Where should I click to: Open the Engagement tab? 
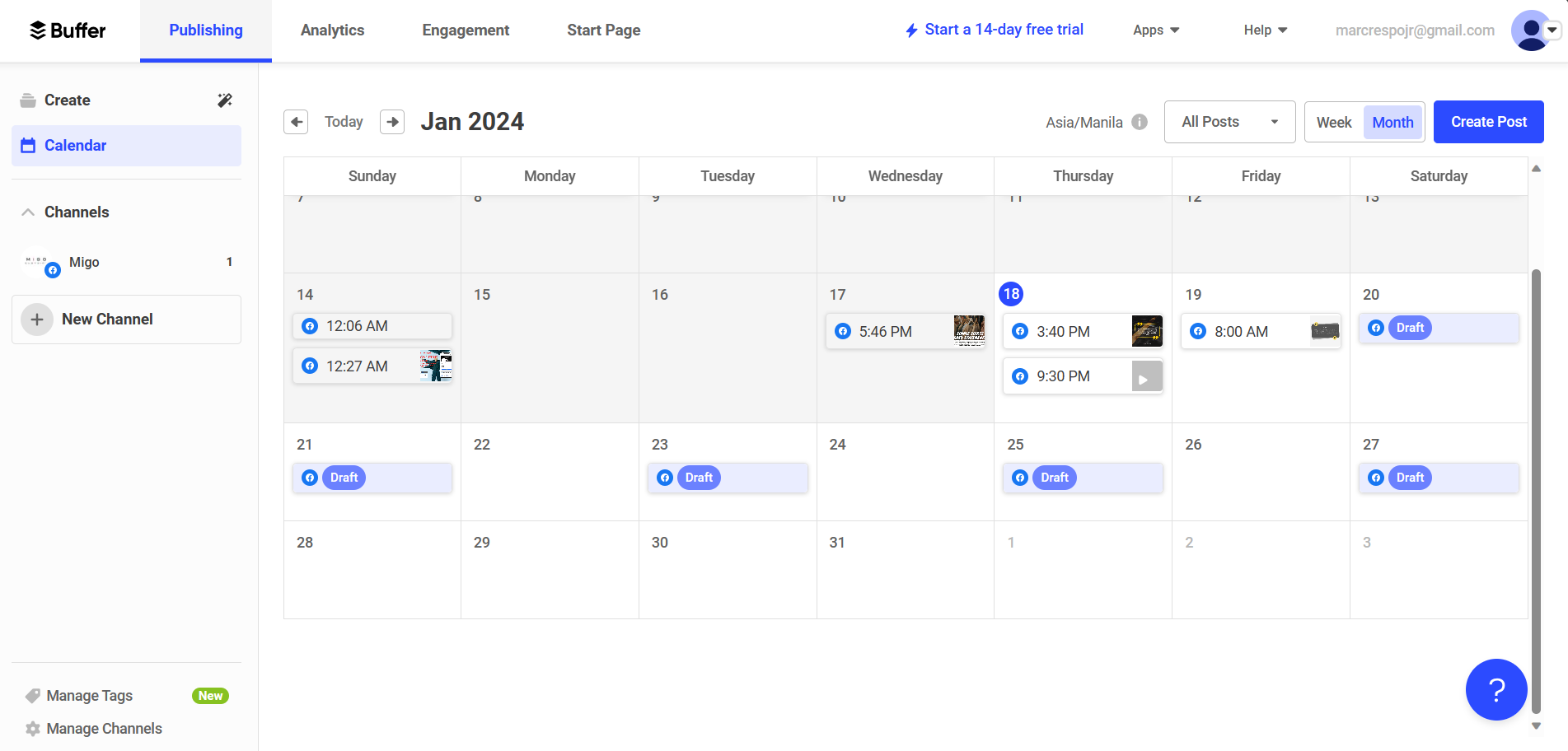point(466,30)
